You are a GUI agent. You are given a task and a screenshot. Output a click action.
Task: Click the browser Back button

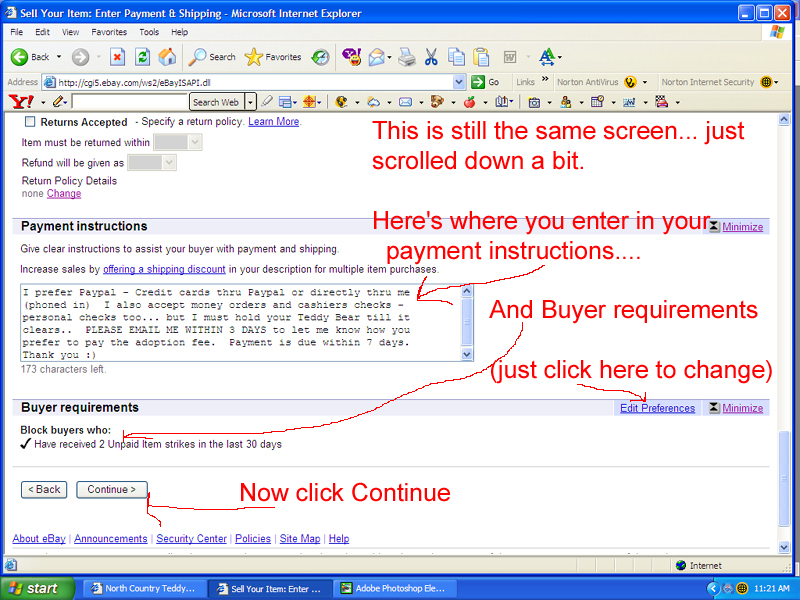pyautogui.click(x=30, y=57)
